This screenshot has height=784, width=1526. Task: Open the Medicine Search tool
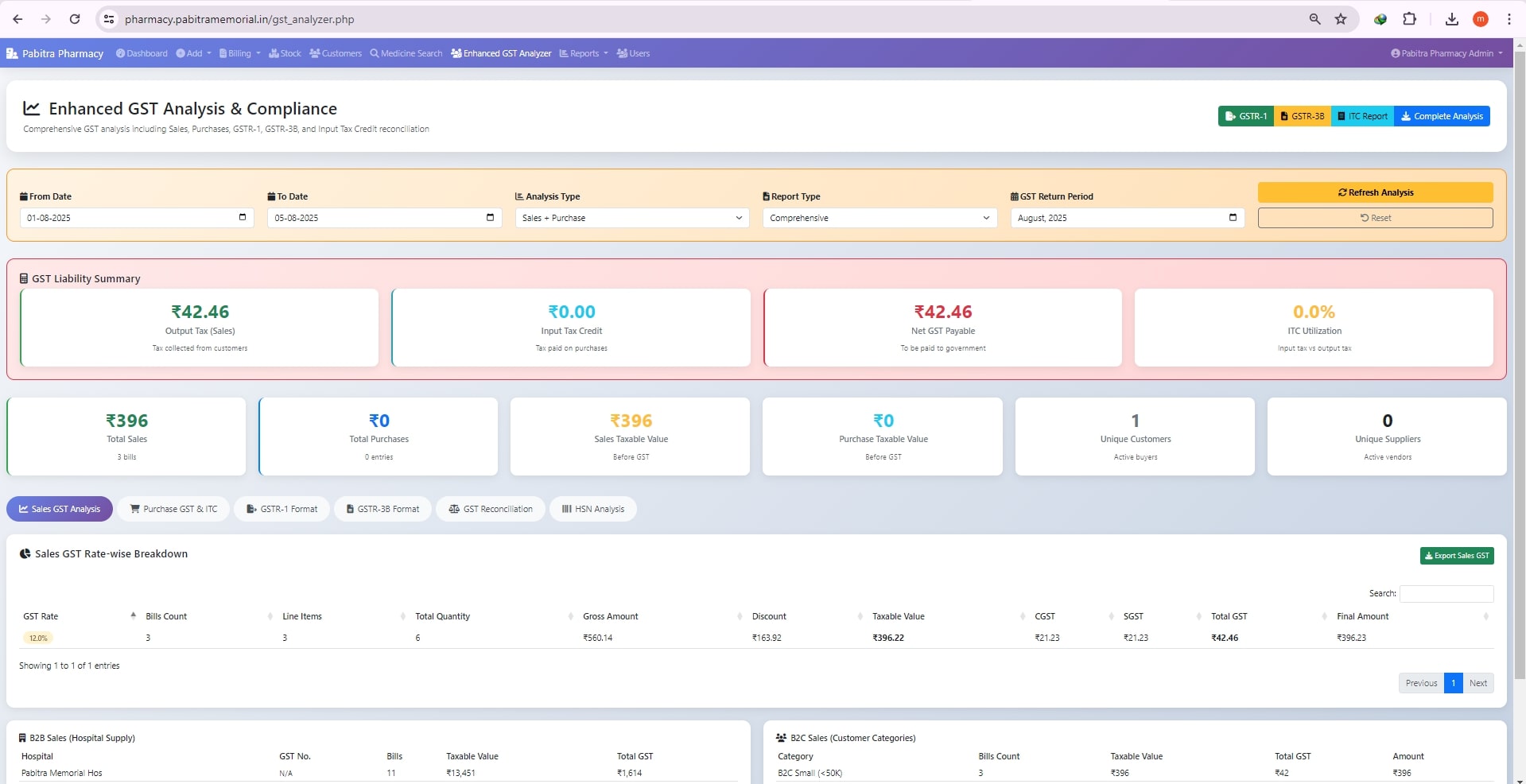pos(406,53)
